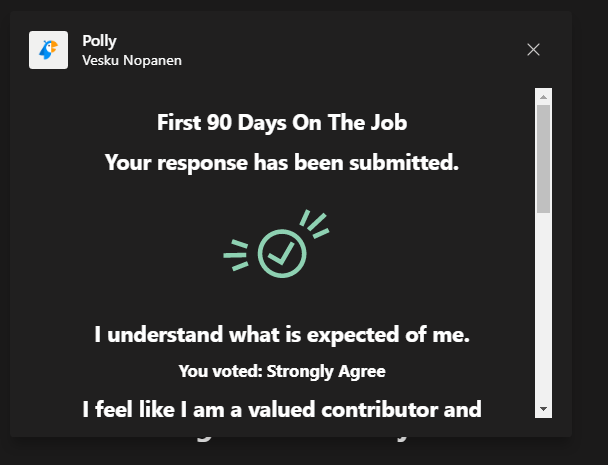This screenshot has width=608, height=465.
Task: Click the "First 90 Days On The Job" heading
Action: (282, 123)
